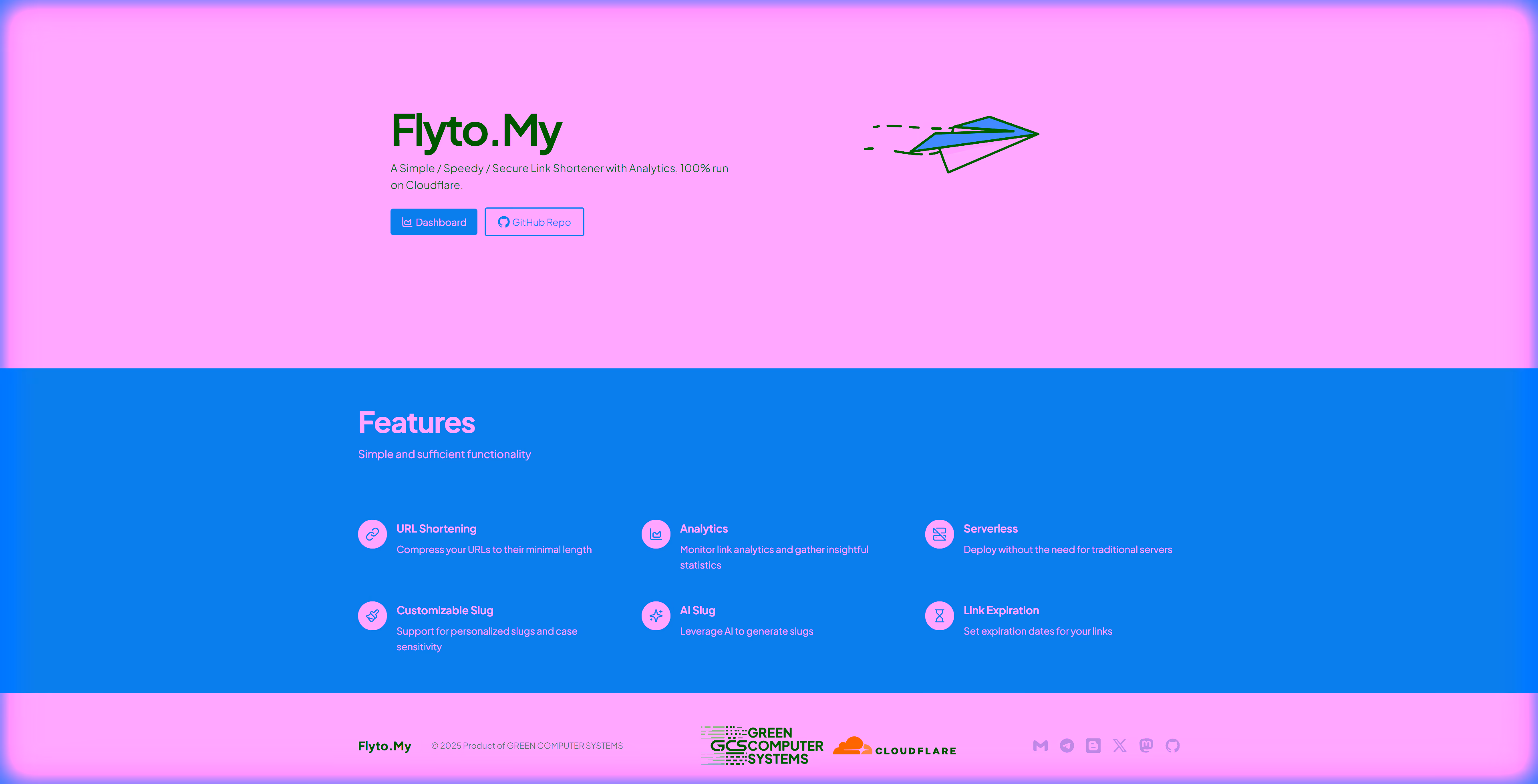Click the Serverless server-off icon
This screenshot has width=1538, height=784.
[x=939, y=534]
